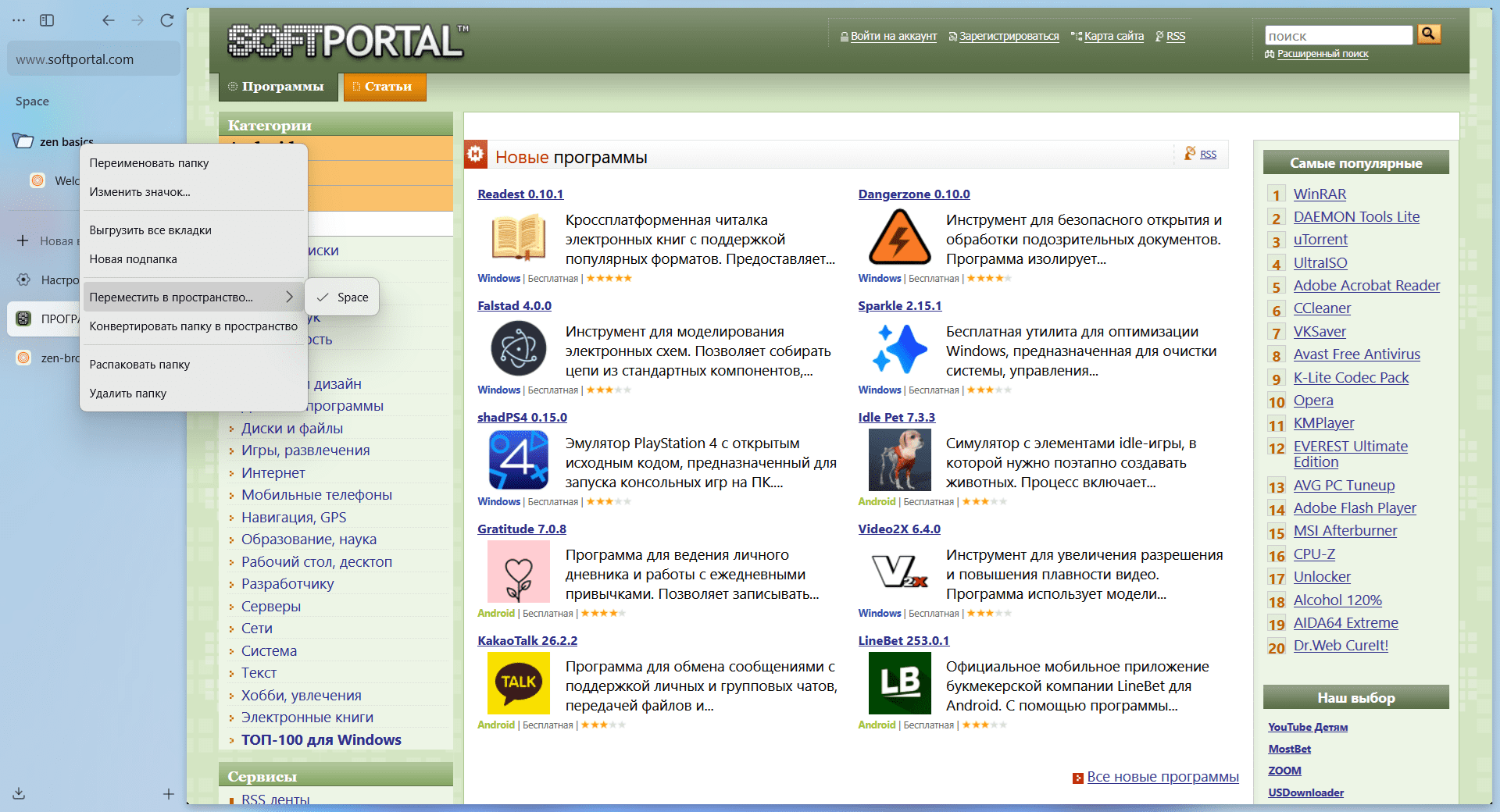Click the new tab plus icon in sidebar
Screen dimensions: 1500x812
[23, 240]
